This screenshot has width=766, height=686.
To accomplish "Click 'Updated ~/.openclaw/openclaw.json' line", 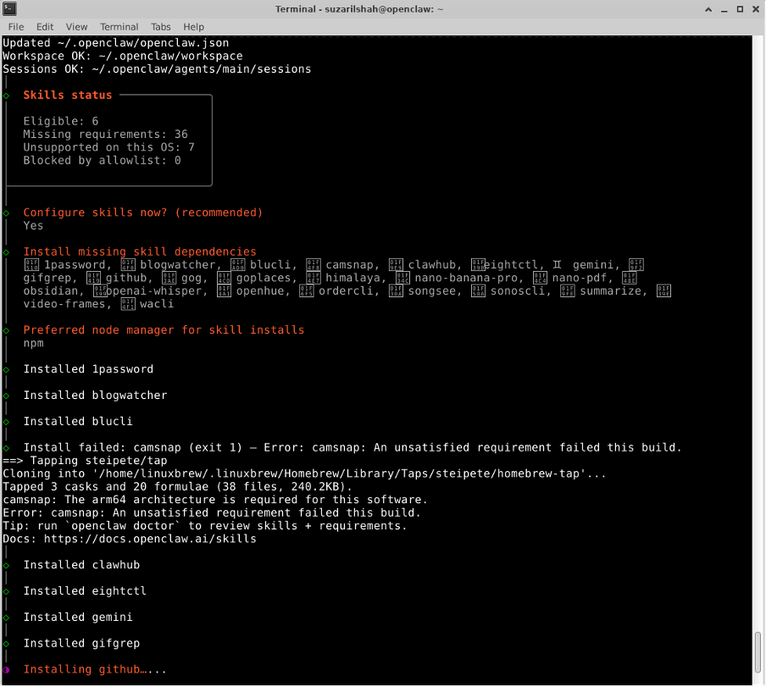I will click(x=116, y=43).
